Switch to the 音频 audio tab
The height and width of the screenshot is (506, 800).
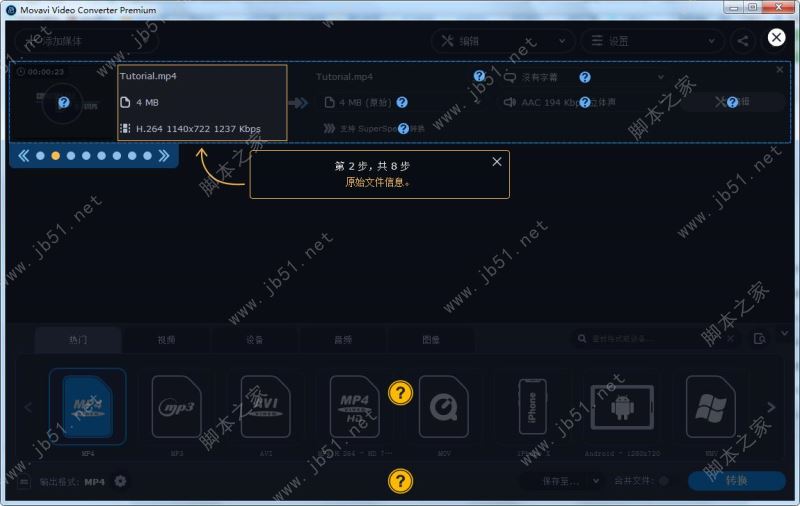pos(343,340)
